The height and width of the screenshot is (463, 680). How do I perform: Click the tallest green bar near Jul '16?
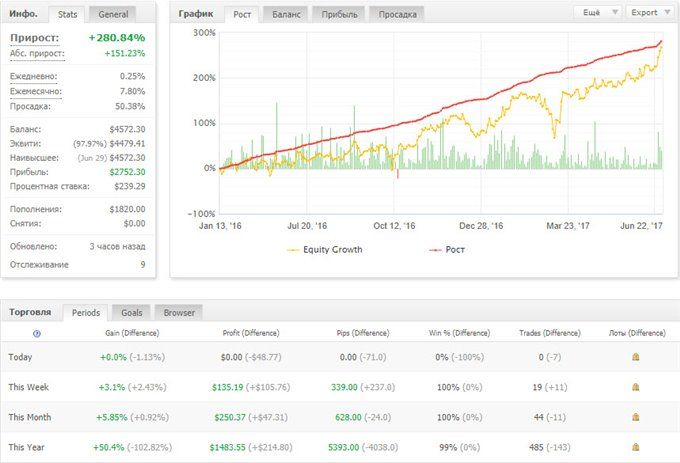(276, 135)
